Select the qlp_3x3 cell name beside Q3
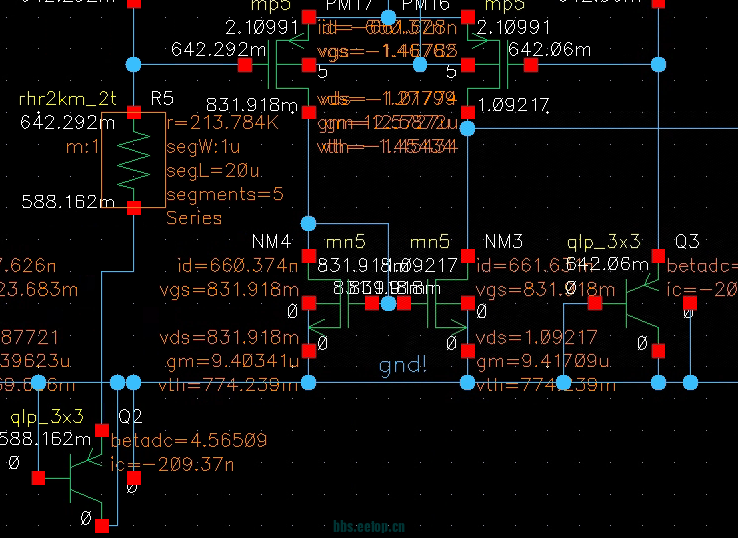This screenshot has height=538, width=738. (604, 241)
